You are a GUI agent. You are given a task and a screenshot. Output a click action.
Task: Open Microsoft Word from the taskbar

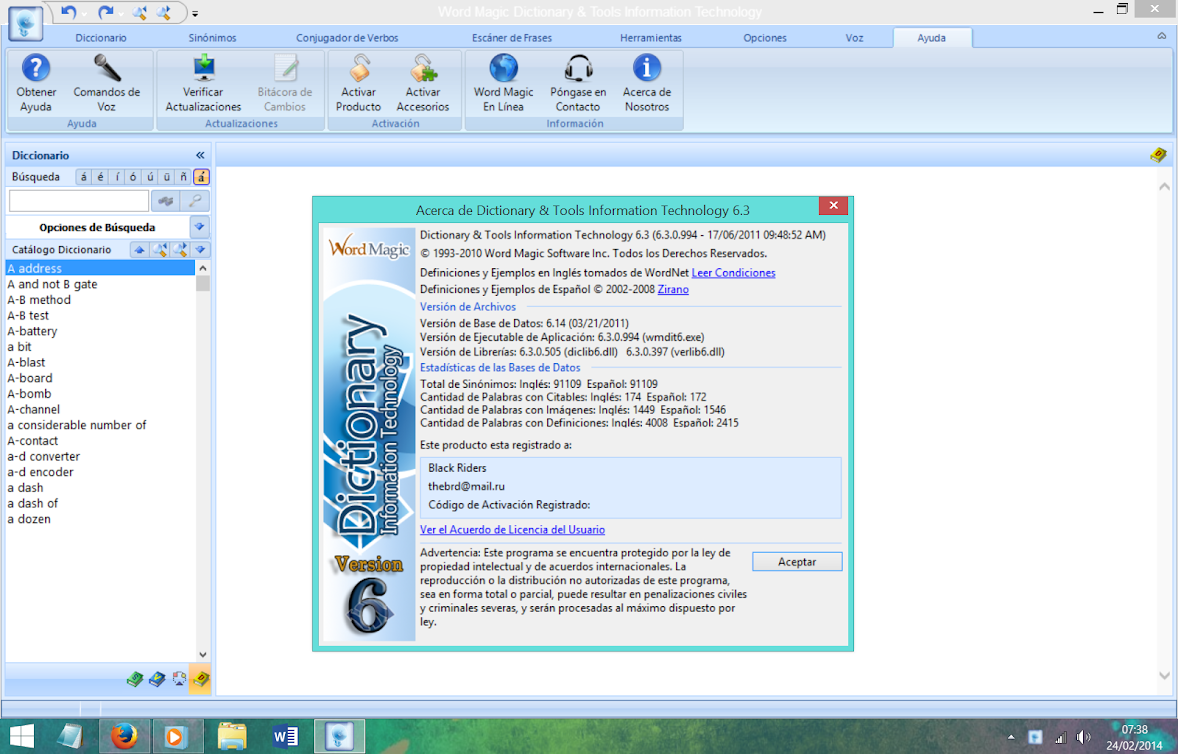[x=285, y=736]
